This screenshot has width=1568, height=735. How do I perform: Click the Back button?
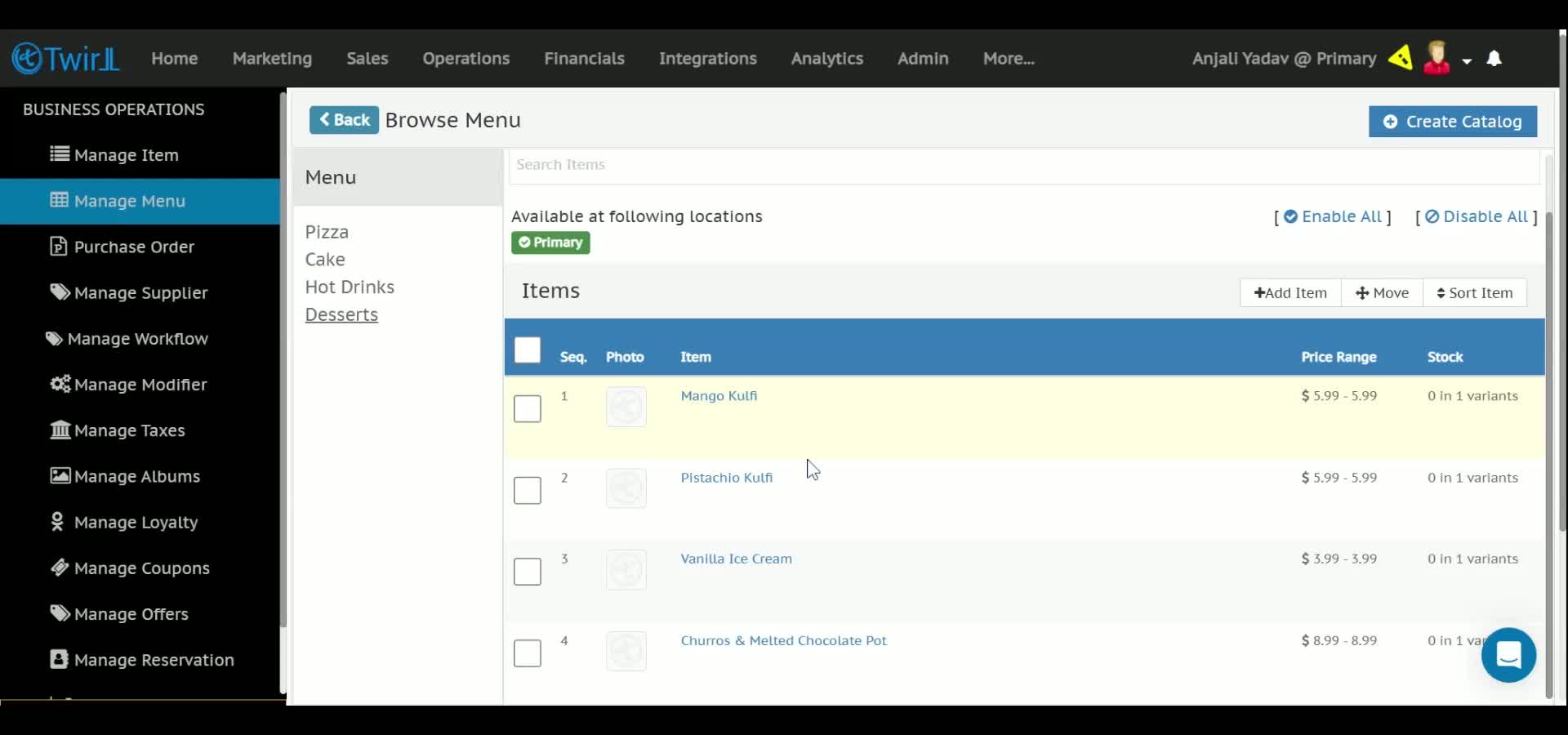point(344,120)
